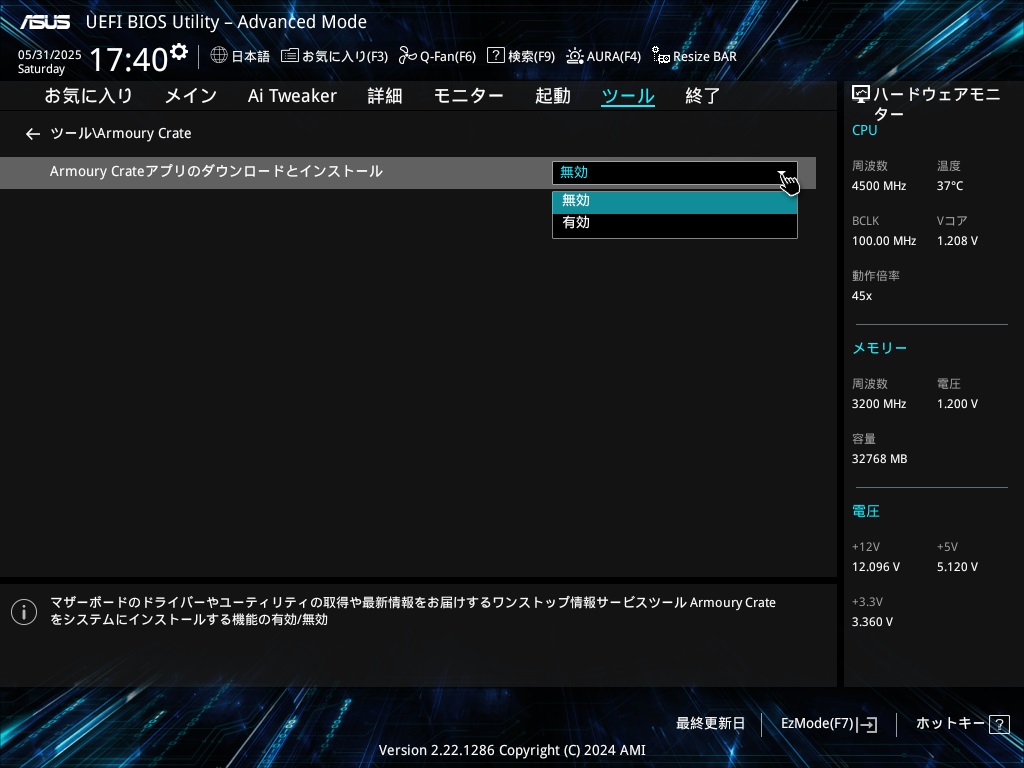Select the Armoury Crateアプリ download row
The width and height of the screenshot is (1024, 768).
click(408, 173)
